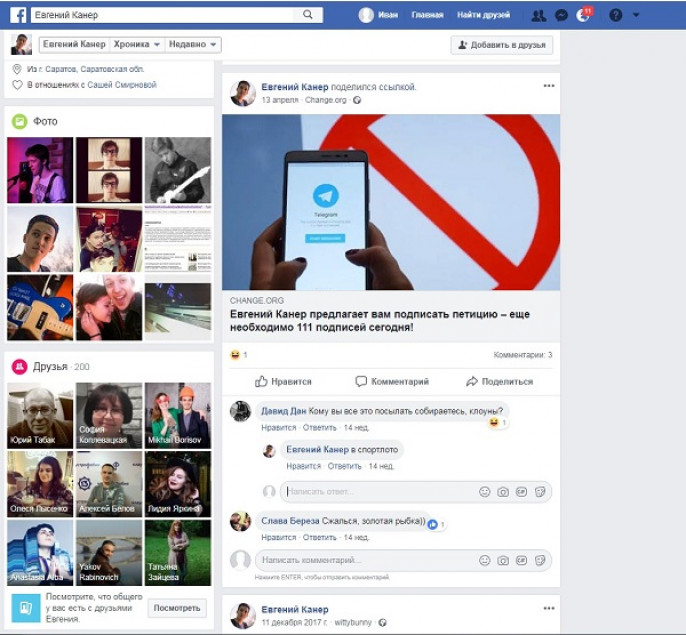Open friend requests icon in top bar

(539, 16)
